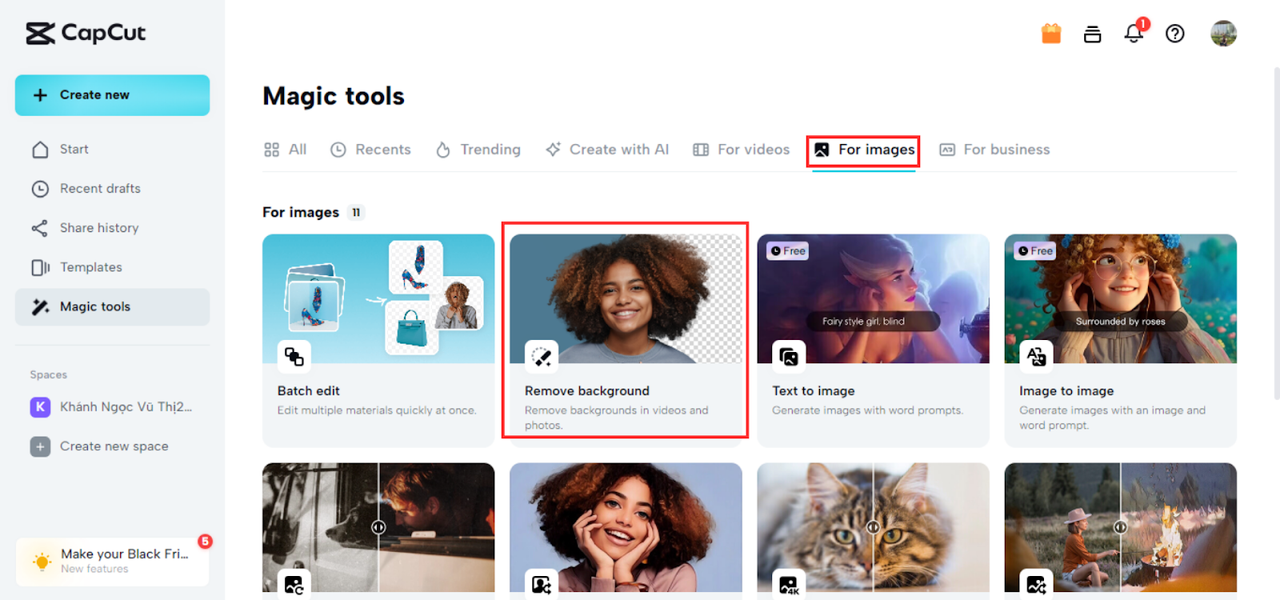The image size is (1280, 600).
Task: Open the gift box rewards icon
Action: (1051, 33)
